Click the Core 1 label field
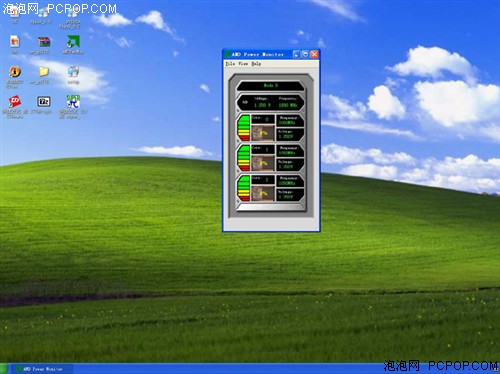Image resolution: width=500 pixels, height=374 pixels. [x=263, y=149]
